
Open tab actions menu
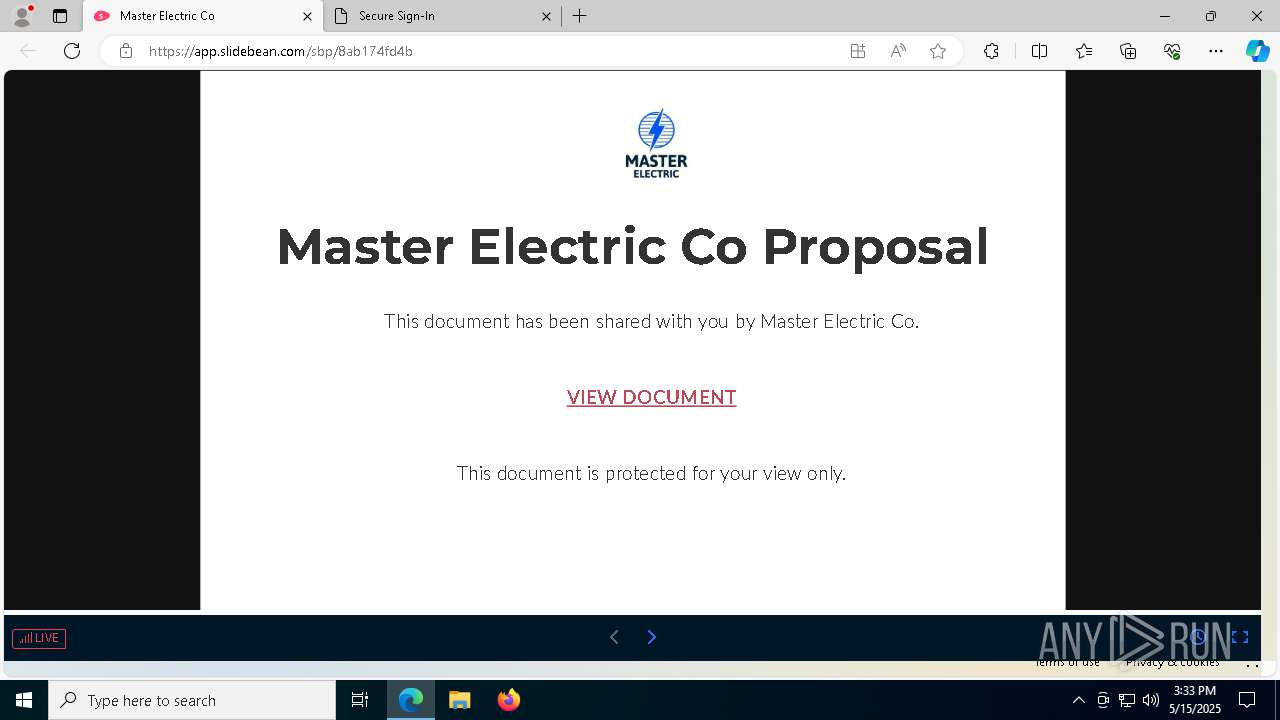tap(60, 16)
